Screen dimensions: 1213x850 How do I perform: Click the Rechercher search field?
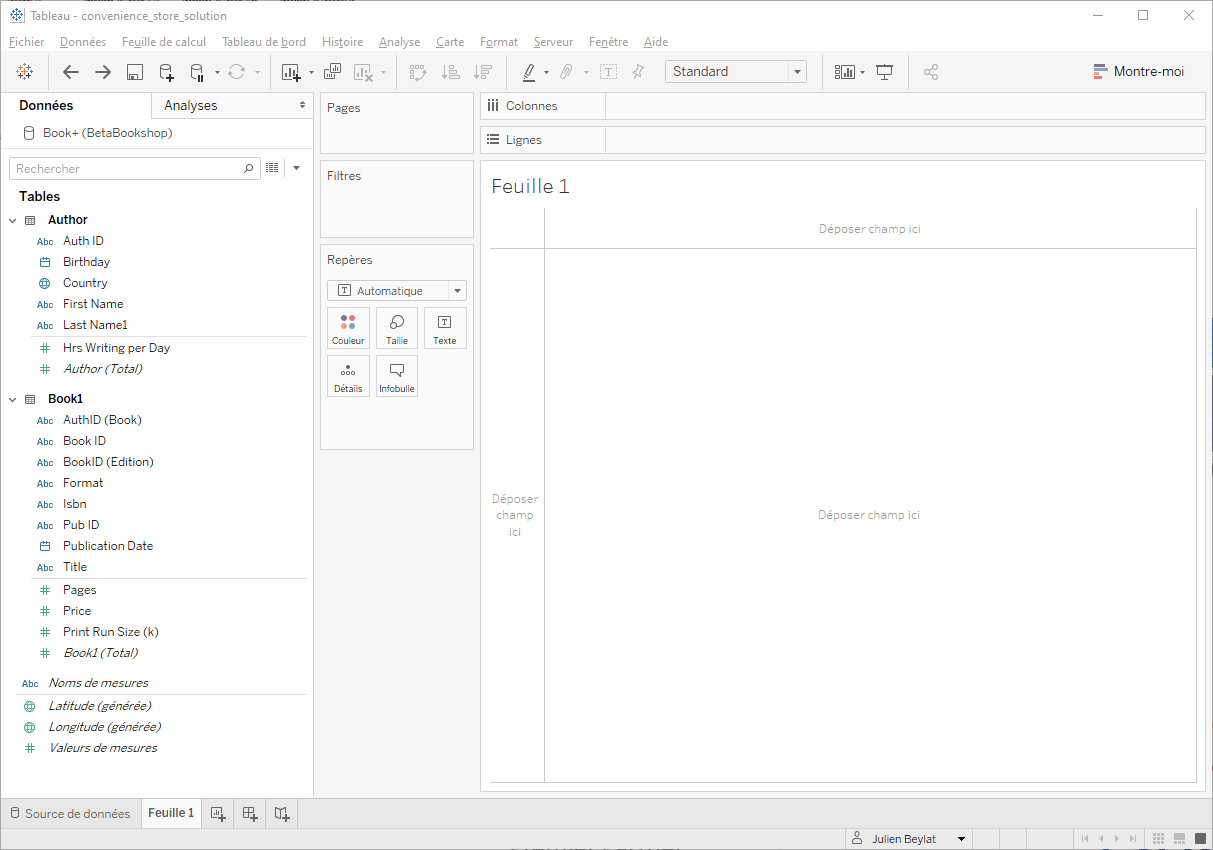click(x=126, y=169)
